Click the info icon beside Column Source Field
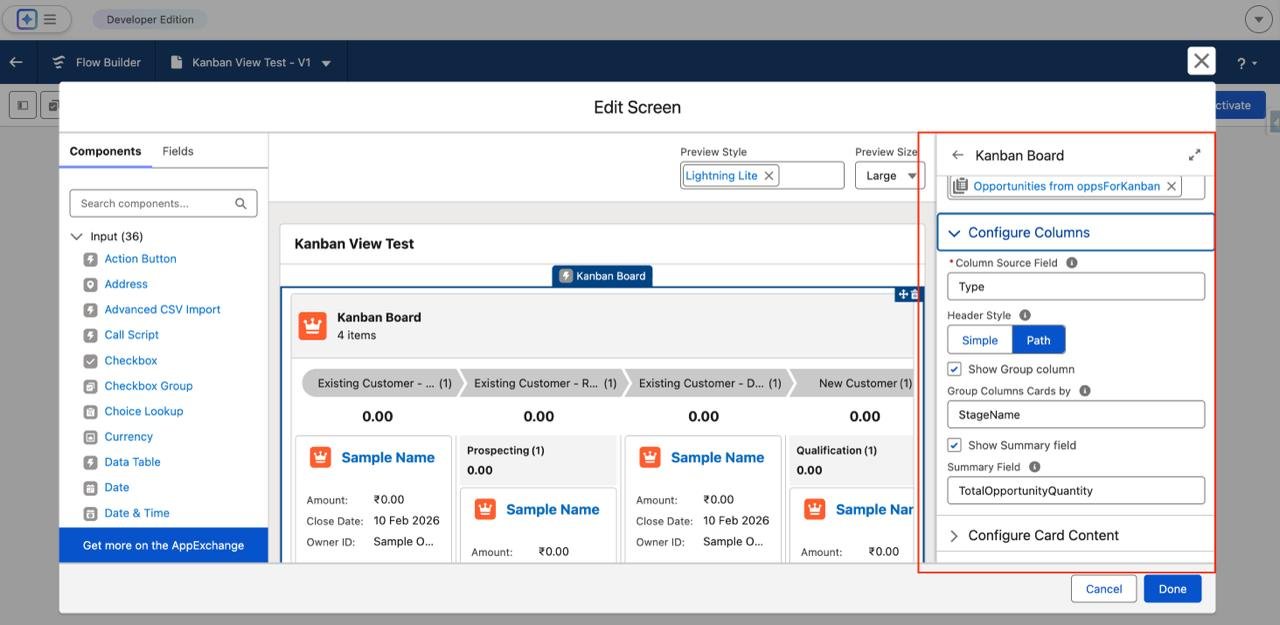The height and width of the screenshot is (625, 1280). (x=1072, y=263)
